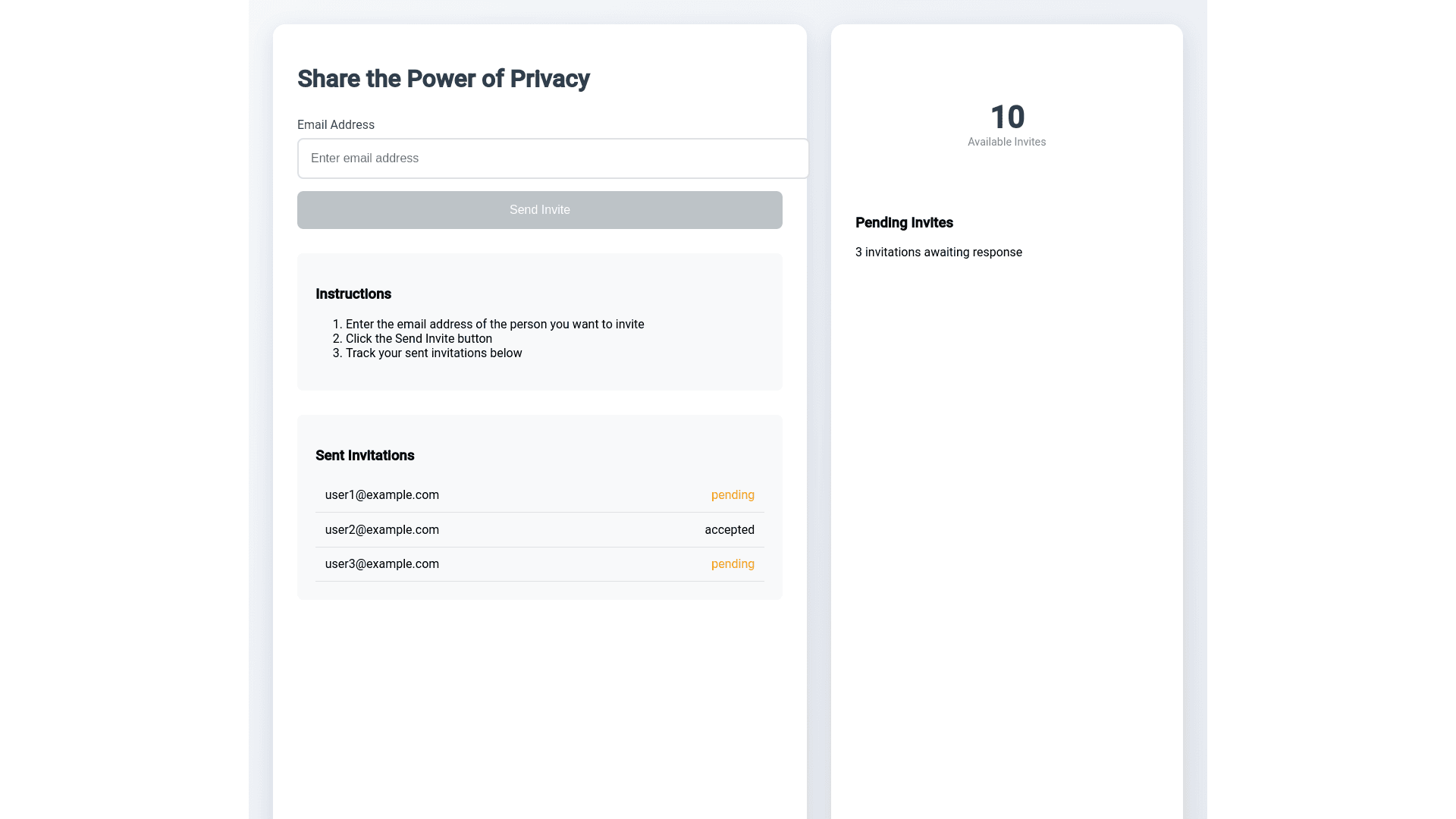Image resolution: width=1456 pixels, height=819 pixels.
Task: Click the Instructions heading
Action: [x=353, y=294]
